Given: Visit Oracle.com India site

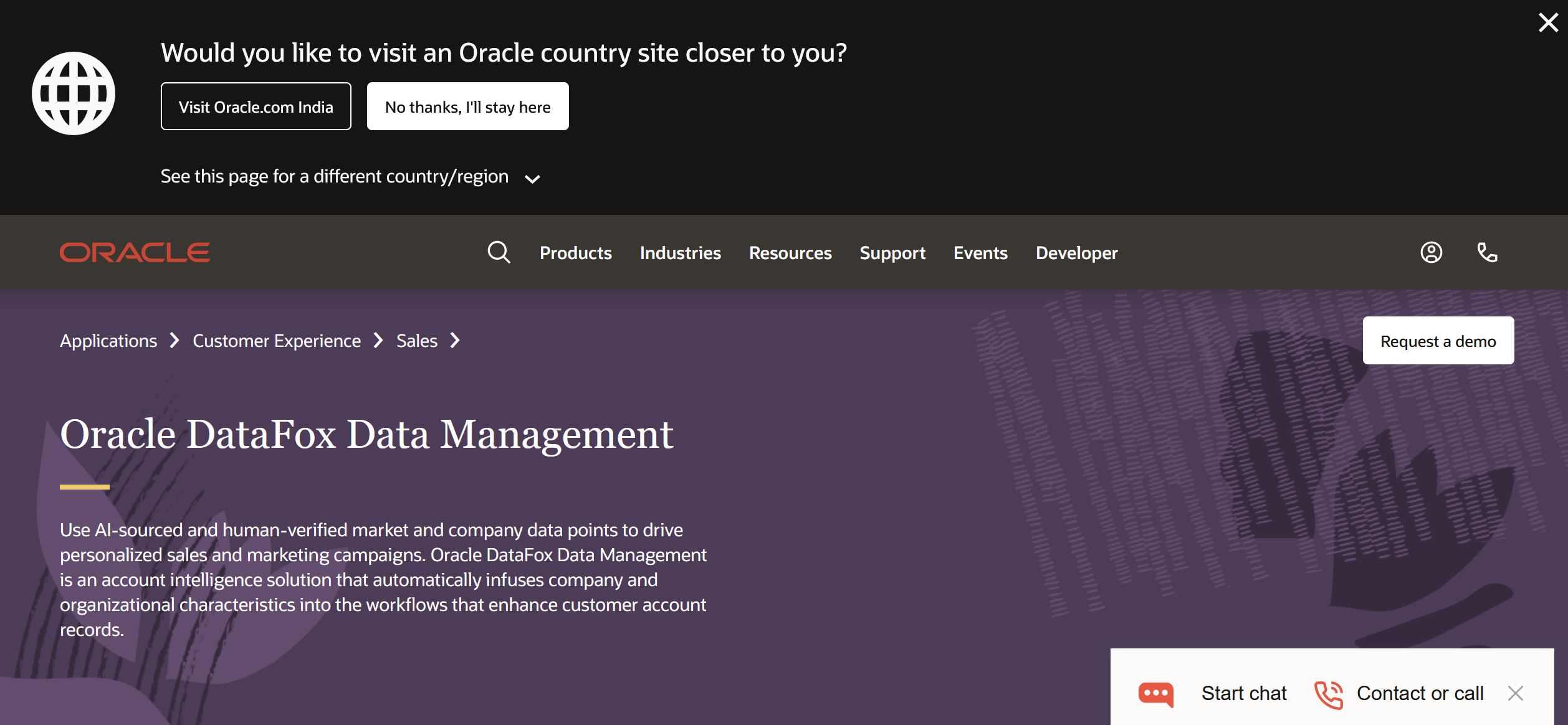Looking at the screenshot, I should pyautogui.click(x=256, y=107).
